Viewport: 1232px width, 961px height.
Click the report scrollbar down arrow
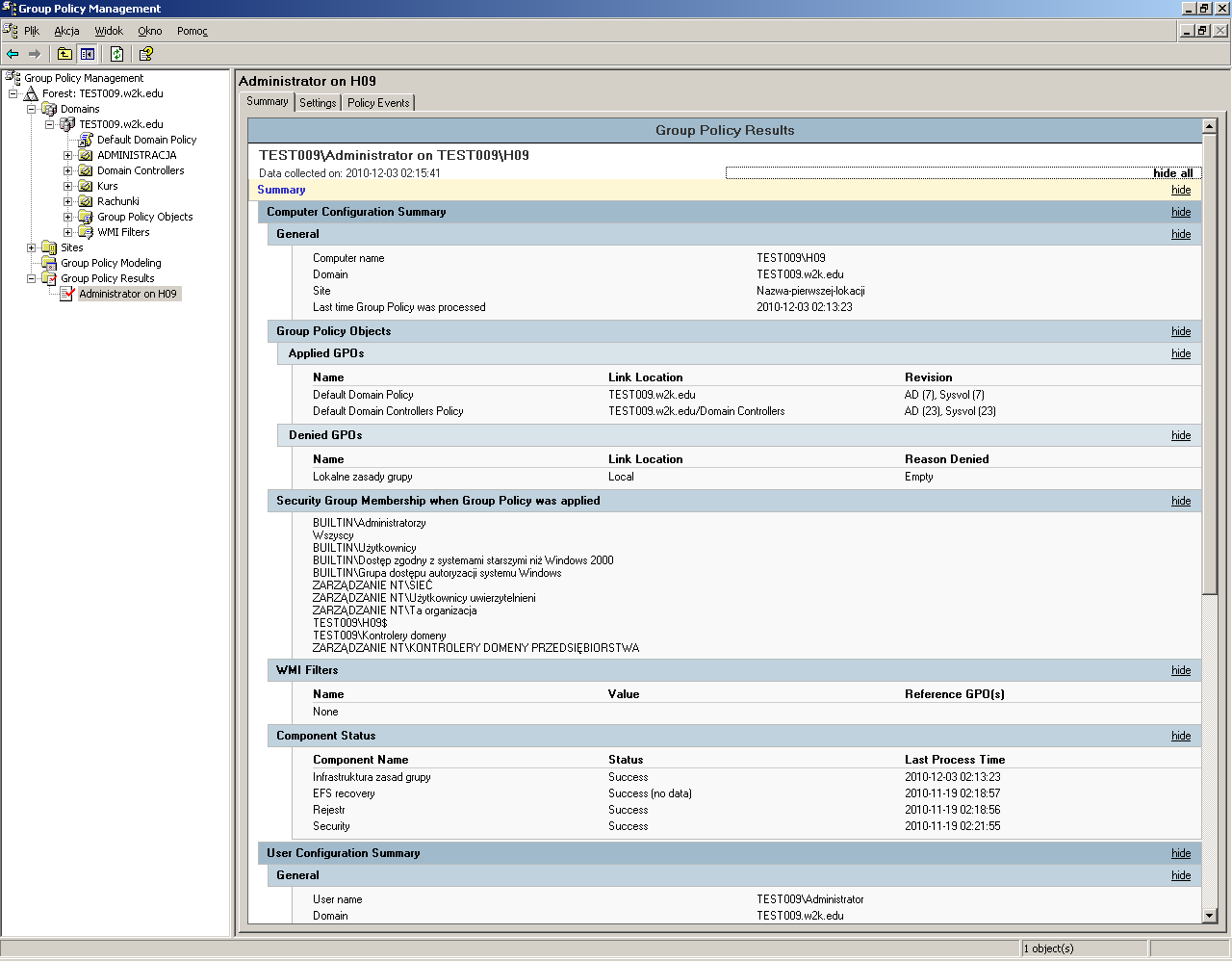(1210, 916)
